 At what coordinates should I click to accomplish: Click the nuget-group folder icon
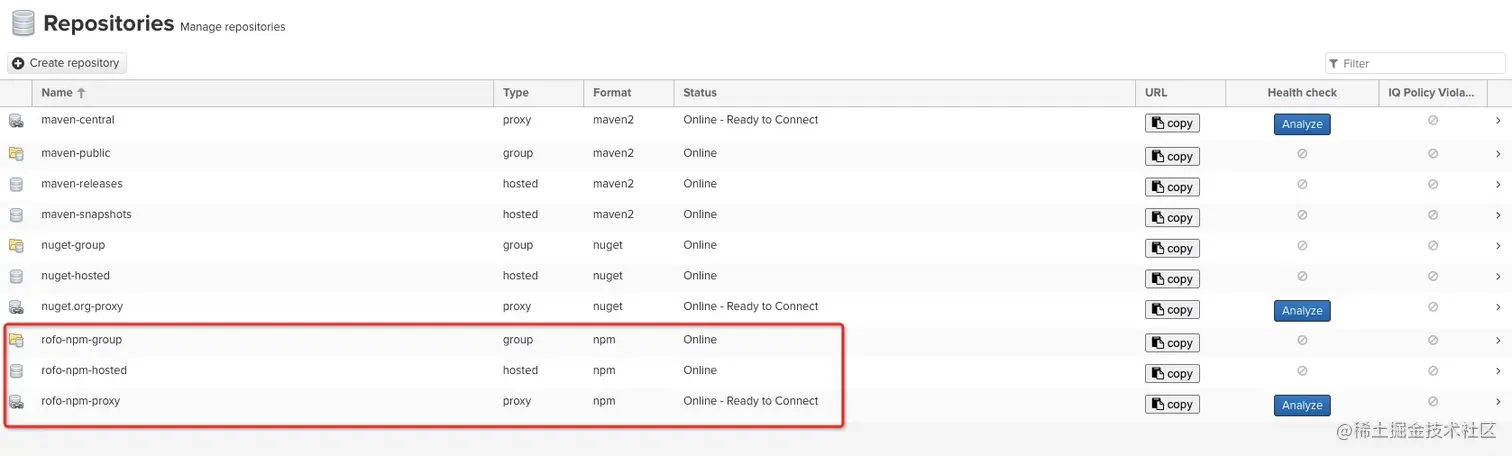click(16, 246)
